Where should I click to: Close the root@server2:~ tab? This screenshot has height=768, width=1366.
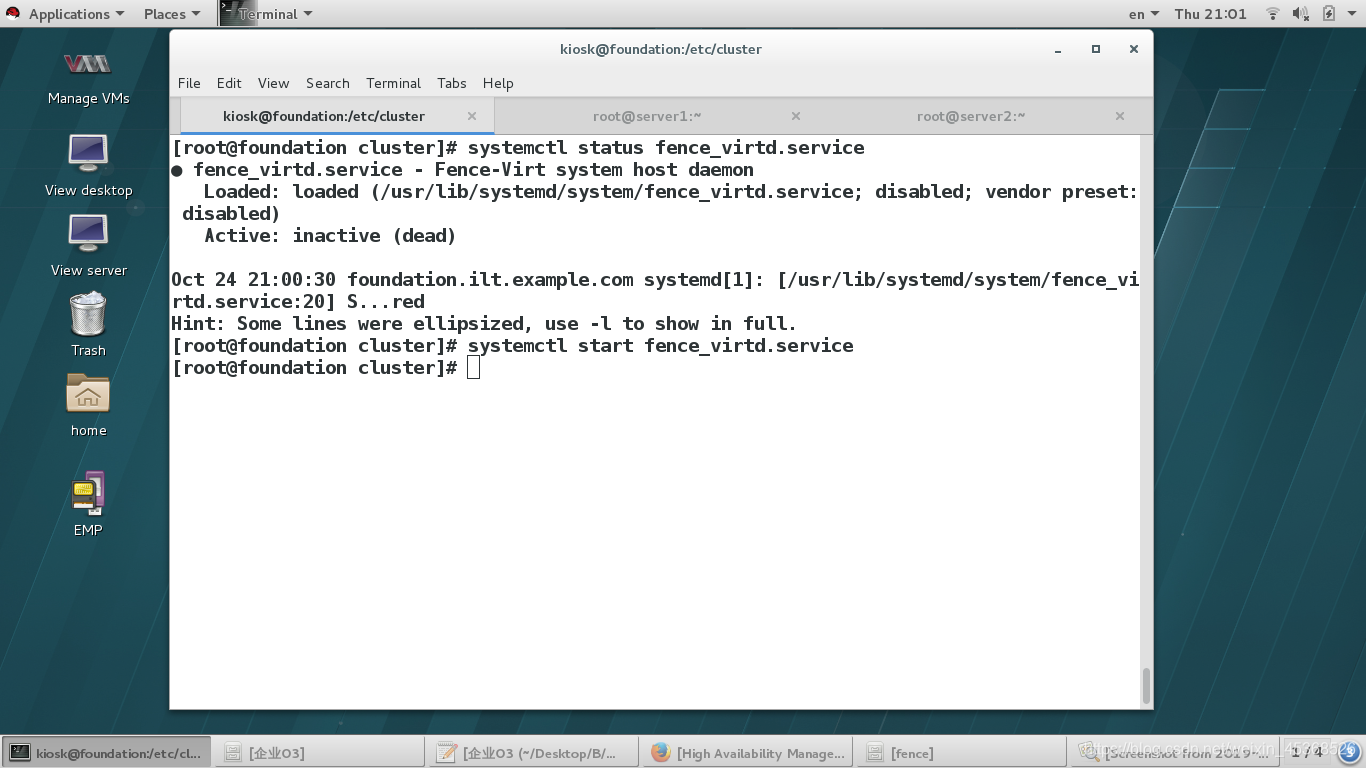tap(1120, 116)
